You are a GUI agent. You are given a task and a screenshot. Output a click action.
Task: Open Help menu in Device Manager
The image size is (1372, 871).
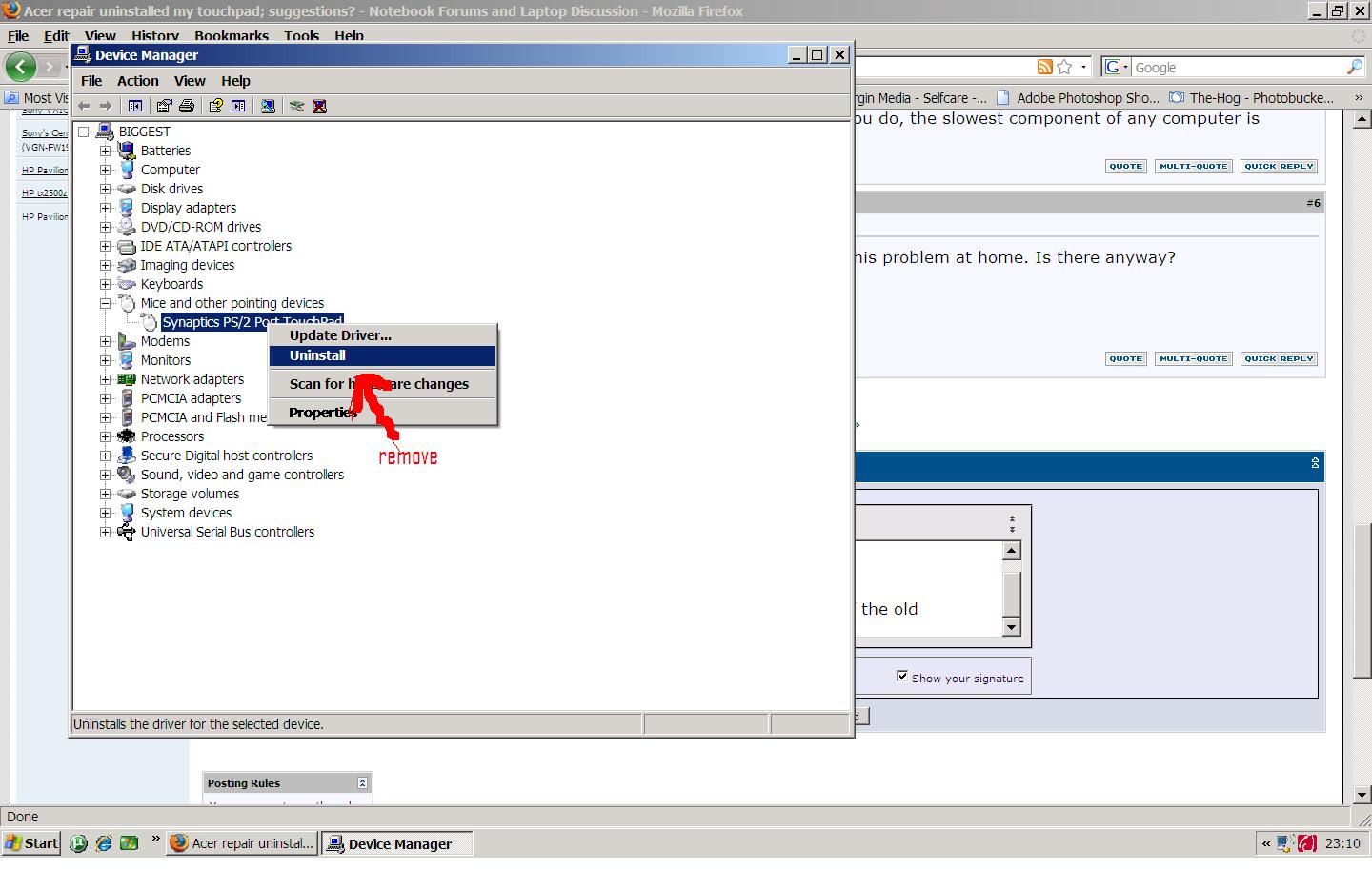coord(235,81)
